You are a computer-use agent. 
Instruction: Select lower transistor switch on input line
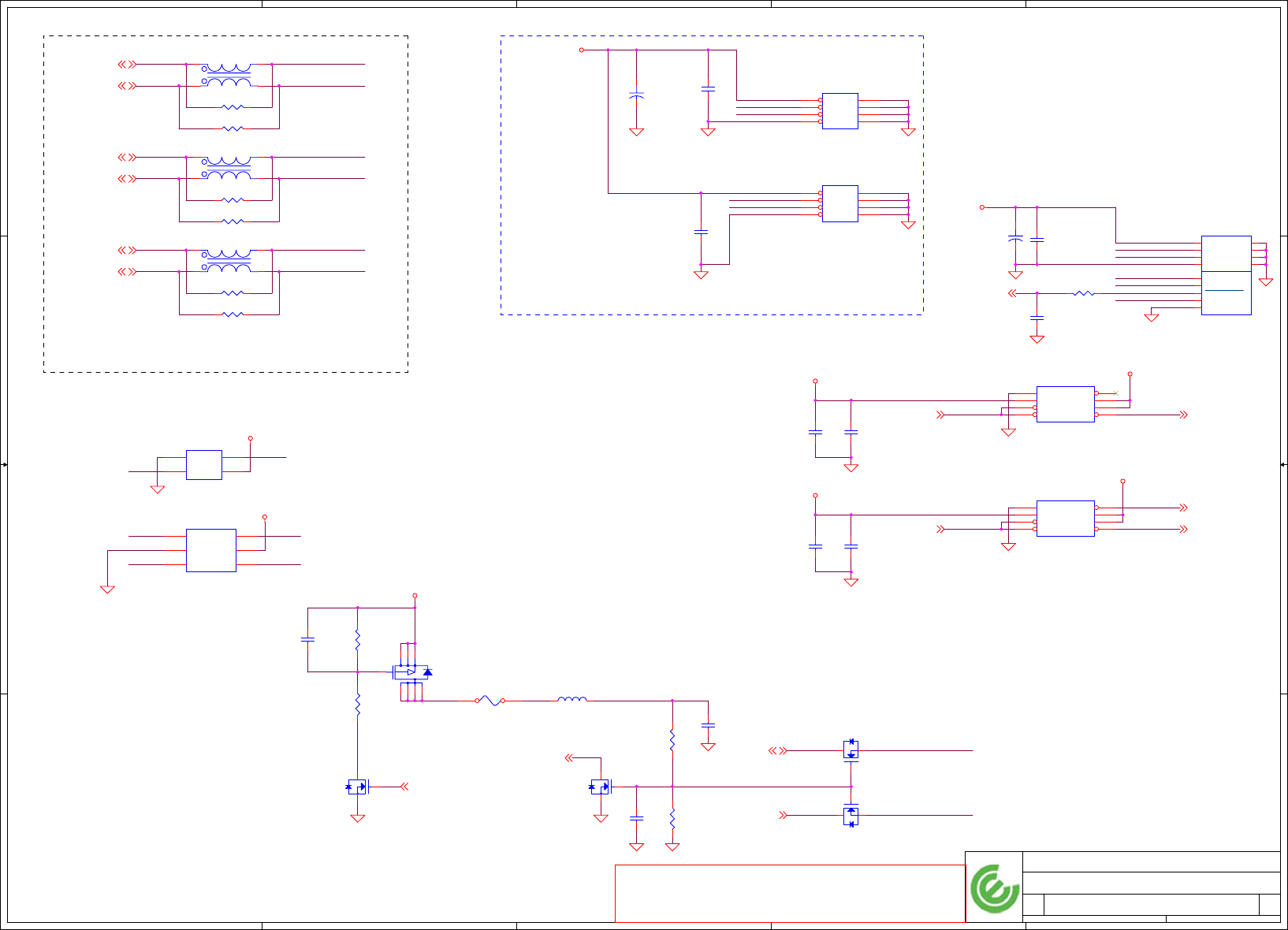point(851,815)
